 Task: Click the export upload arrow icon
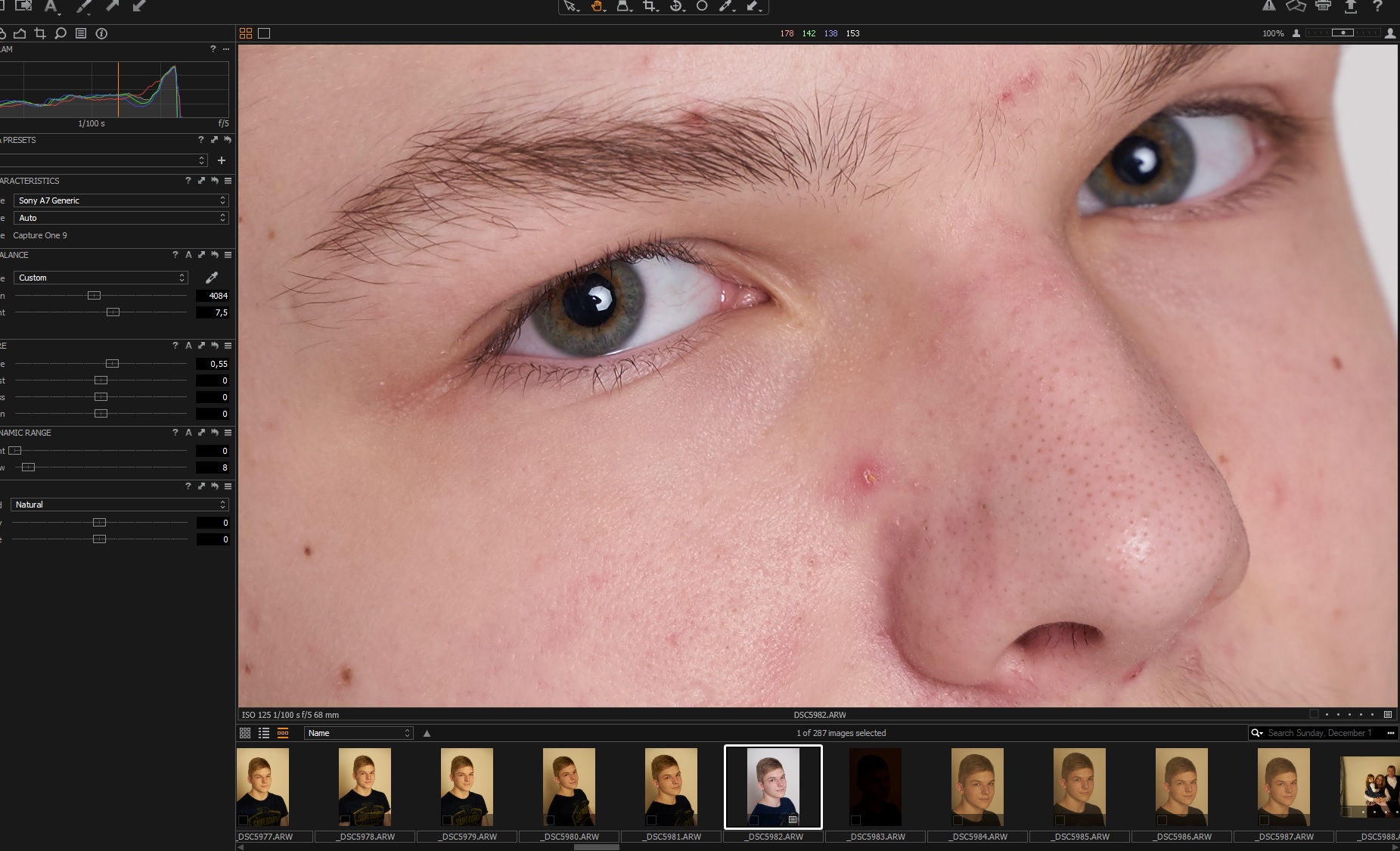(x=1350, y=6)
